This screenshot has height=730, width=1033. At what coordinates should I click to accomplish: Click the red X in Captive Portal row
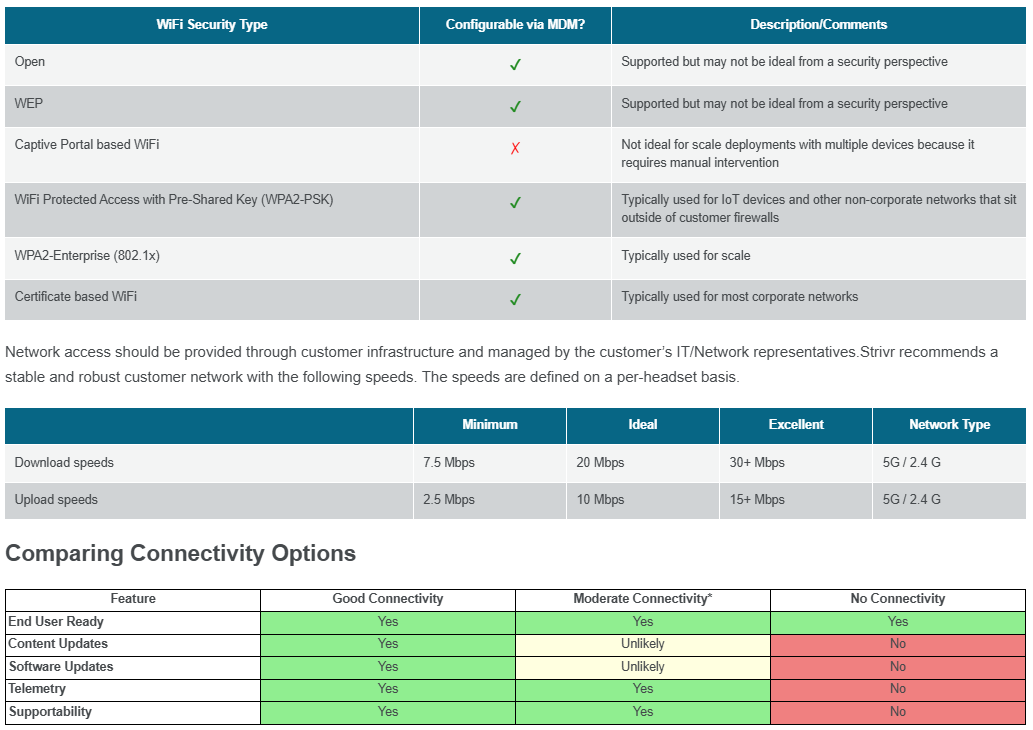click(515, 148)
